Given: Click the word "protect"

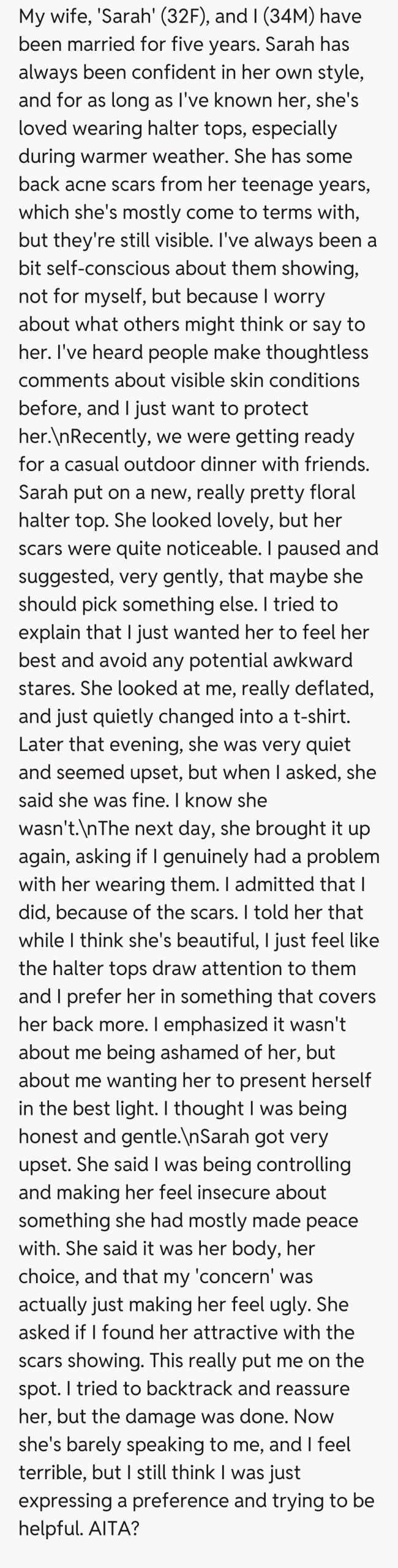Looking at the screenshot, I should [273, 408].
